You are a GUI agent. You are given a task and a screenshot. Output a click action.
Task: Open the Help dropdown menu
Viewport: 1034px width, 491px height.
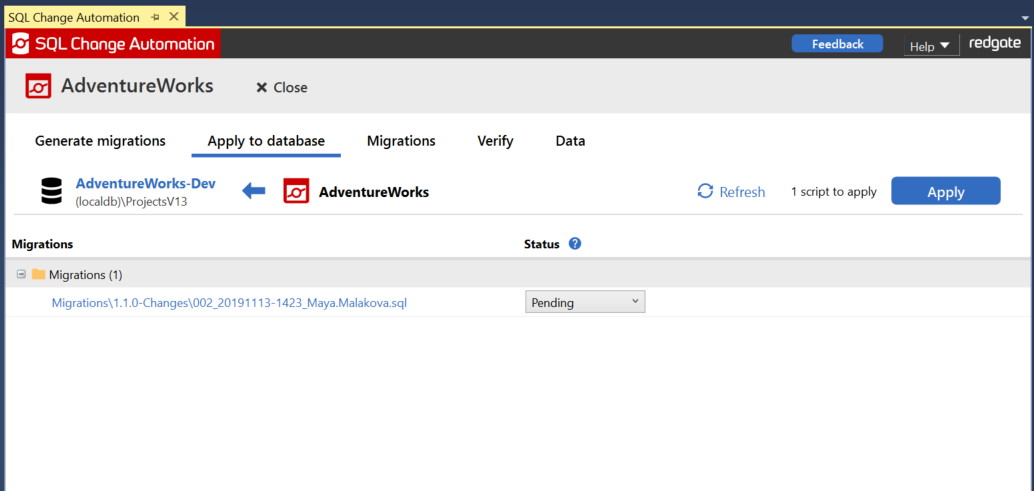(928, 46)
